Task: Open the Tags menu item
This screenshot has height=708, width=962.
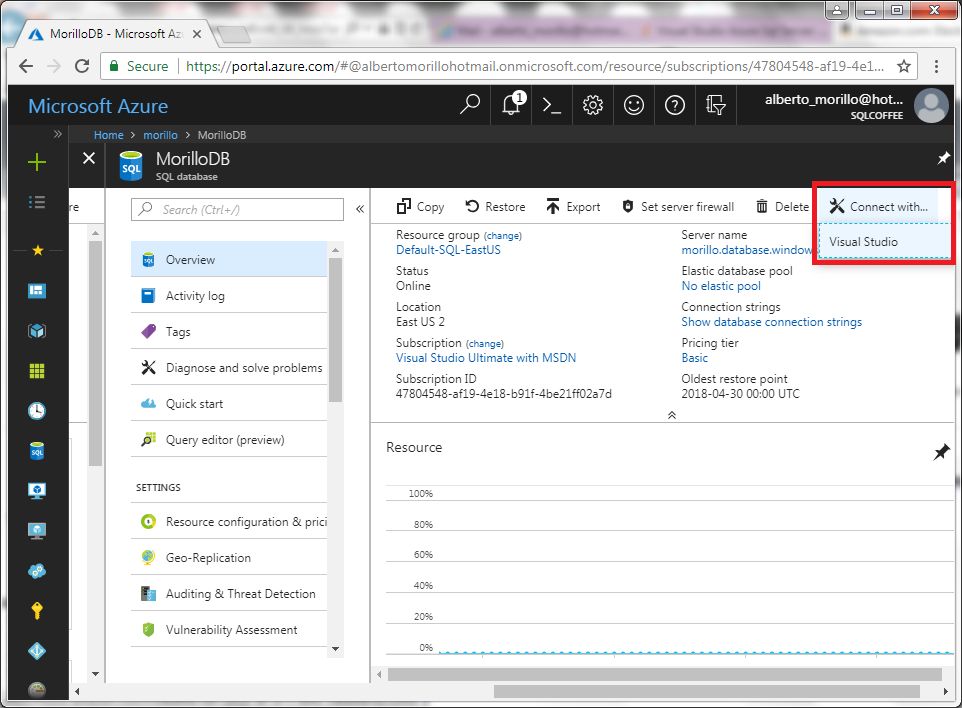Action: point(229,332)
